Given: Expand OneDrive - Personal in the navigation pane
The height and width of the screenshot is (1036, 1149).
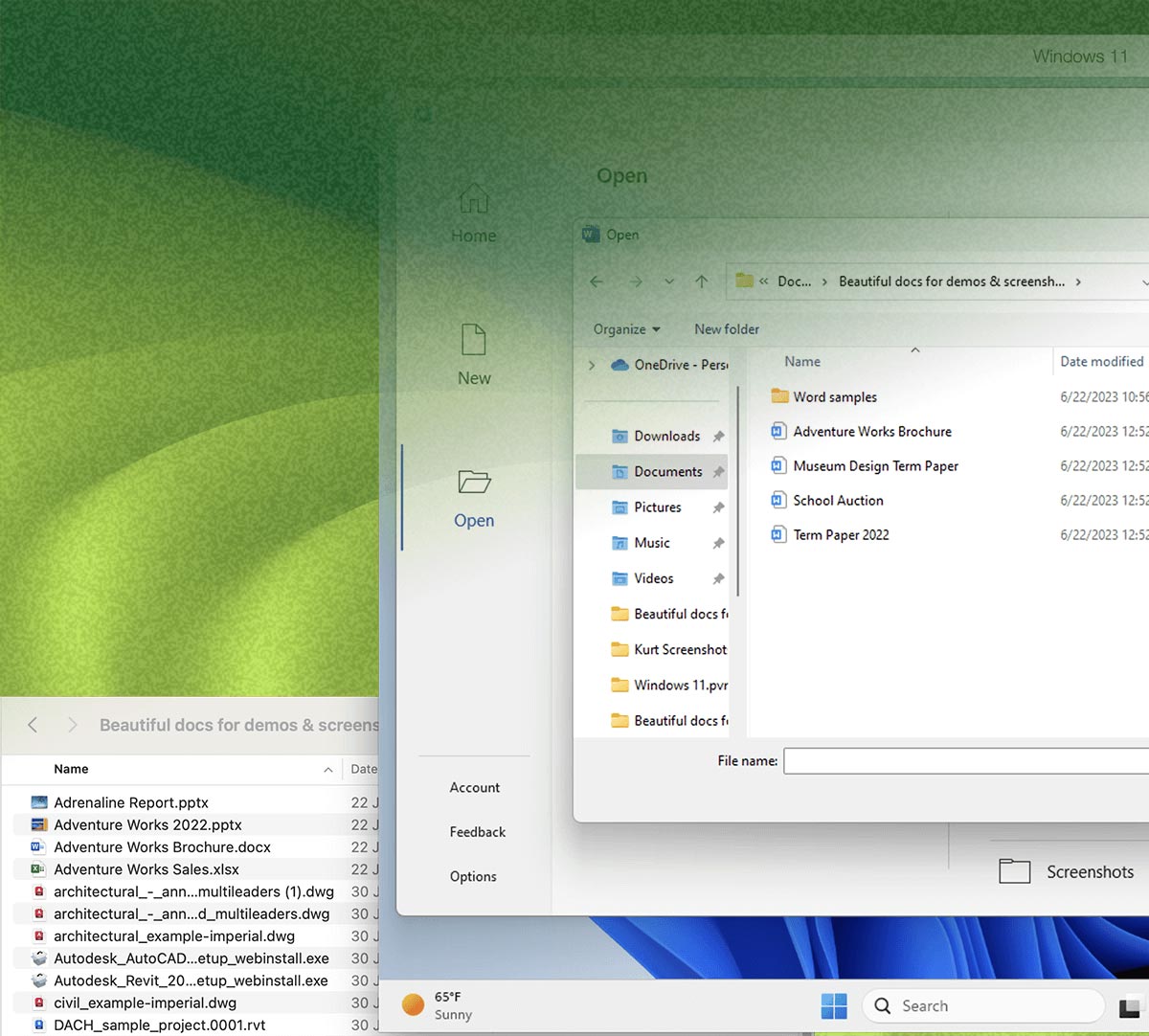Looking at the screenshot, I should click(595, 365).
